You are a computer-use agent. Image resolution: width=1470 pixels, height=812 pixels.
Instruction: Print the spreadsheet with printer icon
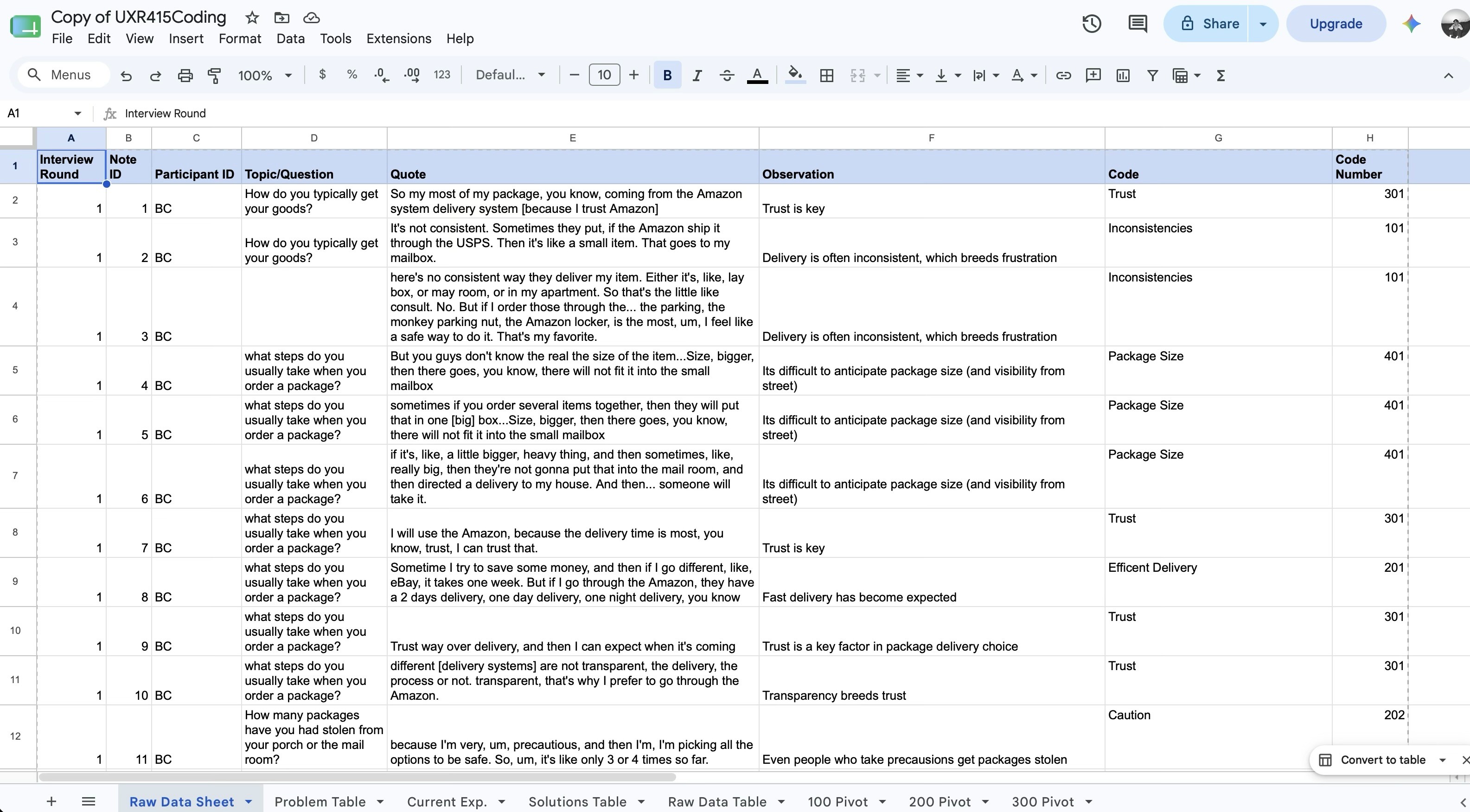(x=185, y=75)
